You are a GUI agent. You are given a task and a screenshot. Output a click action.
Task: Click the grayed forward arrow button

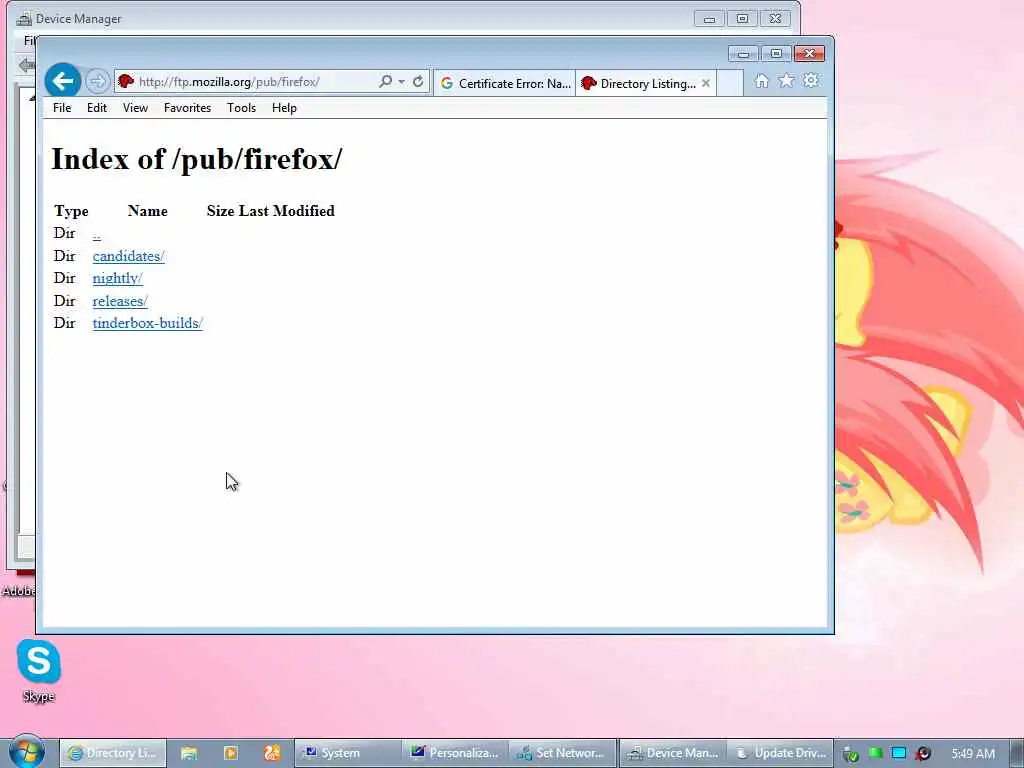click(97, 82)
